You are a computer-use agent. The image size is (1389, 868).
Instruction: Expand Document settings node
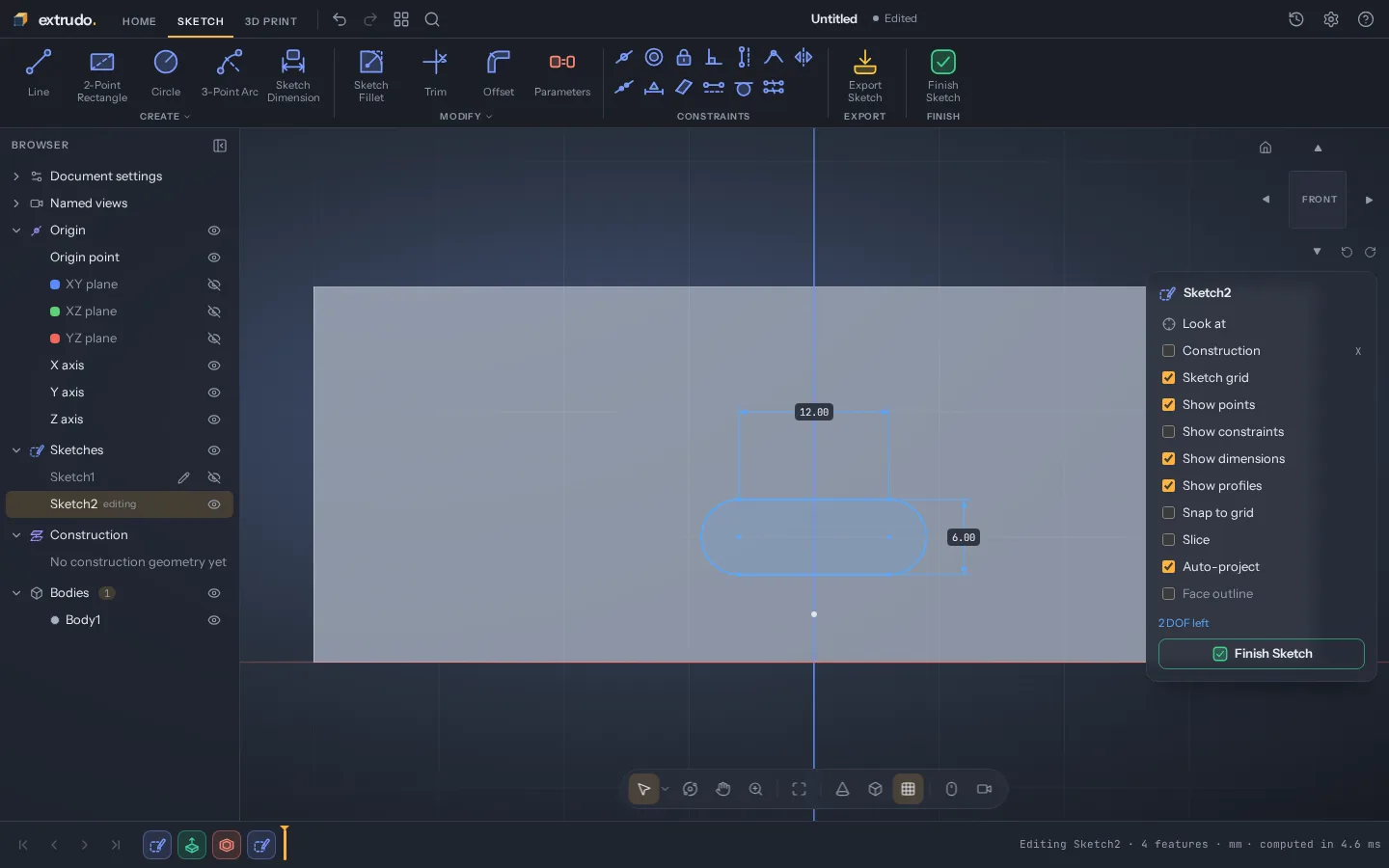(16, 176)
